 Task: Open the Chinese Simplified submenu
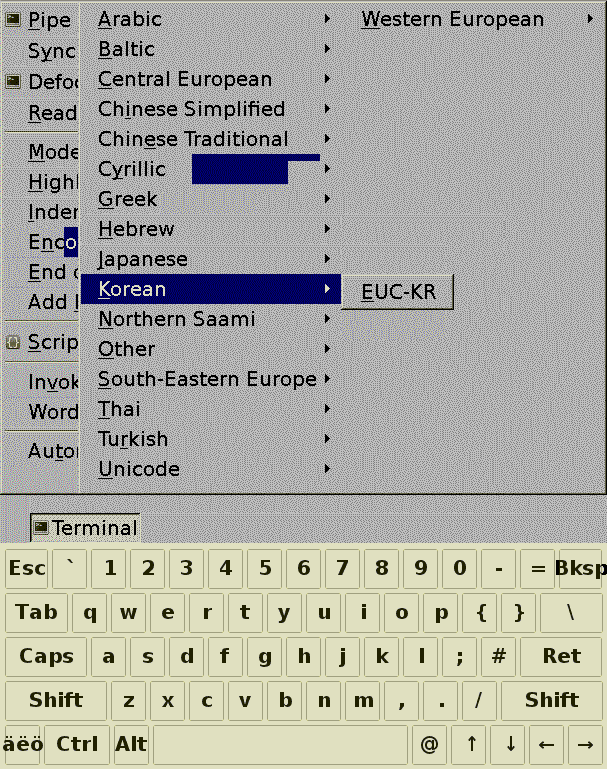[x=211, y=109]
